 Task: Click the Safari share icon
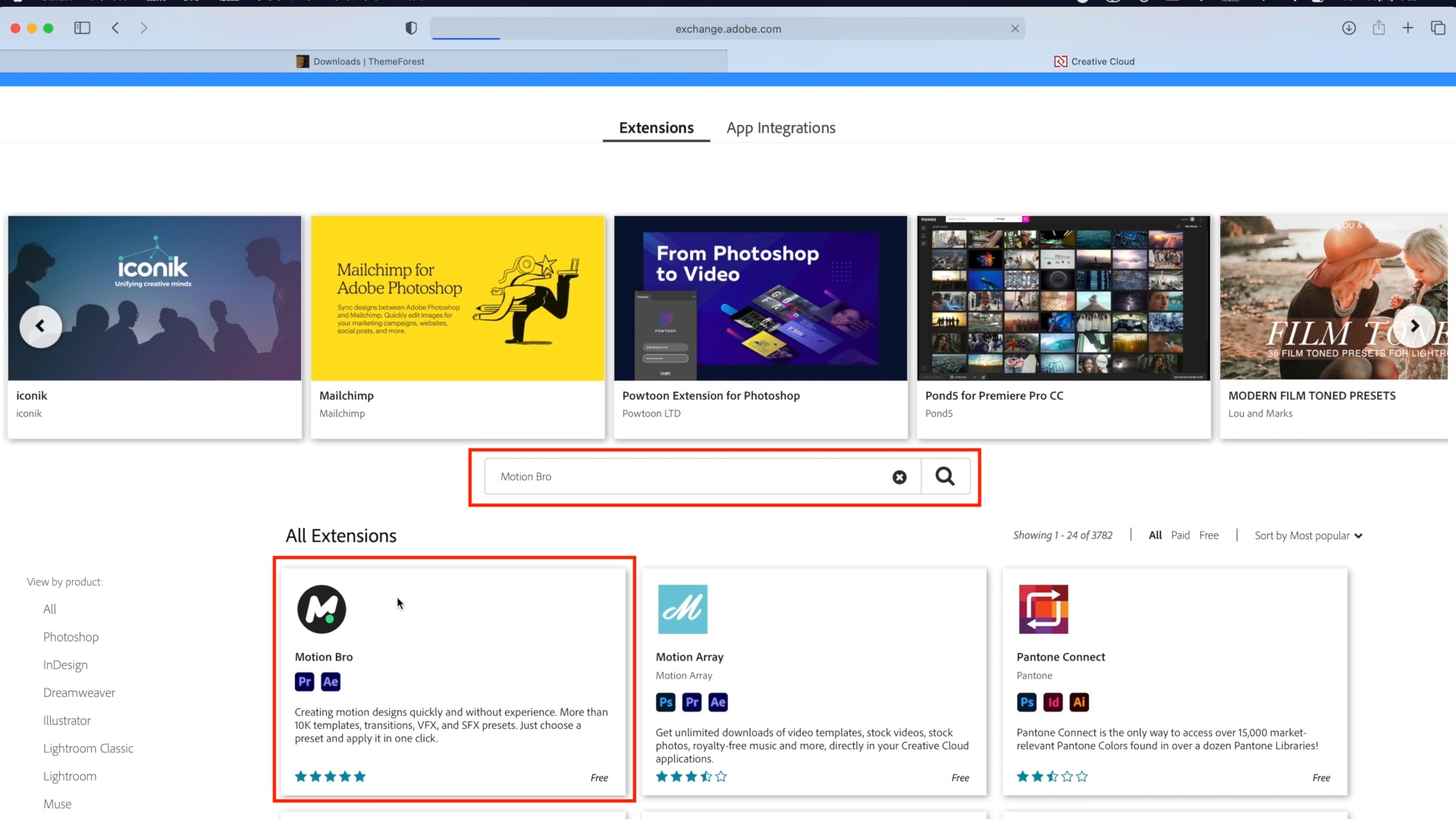tap(1379, 28)
